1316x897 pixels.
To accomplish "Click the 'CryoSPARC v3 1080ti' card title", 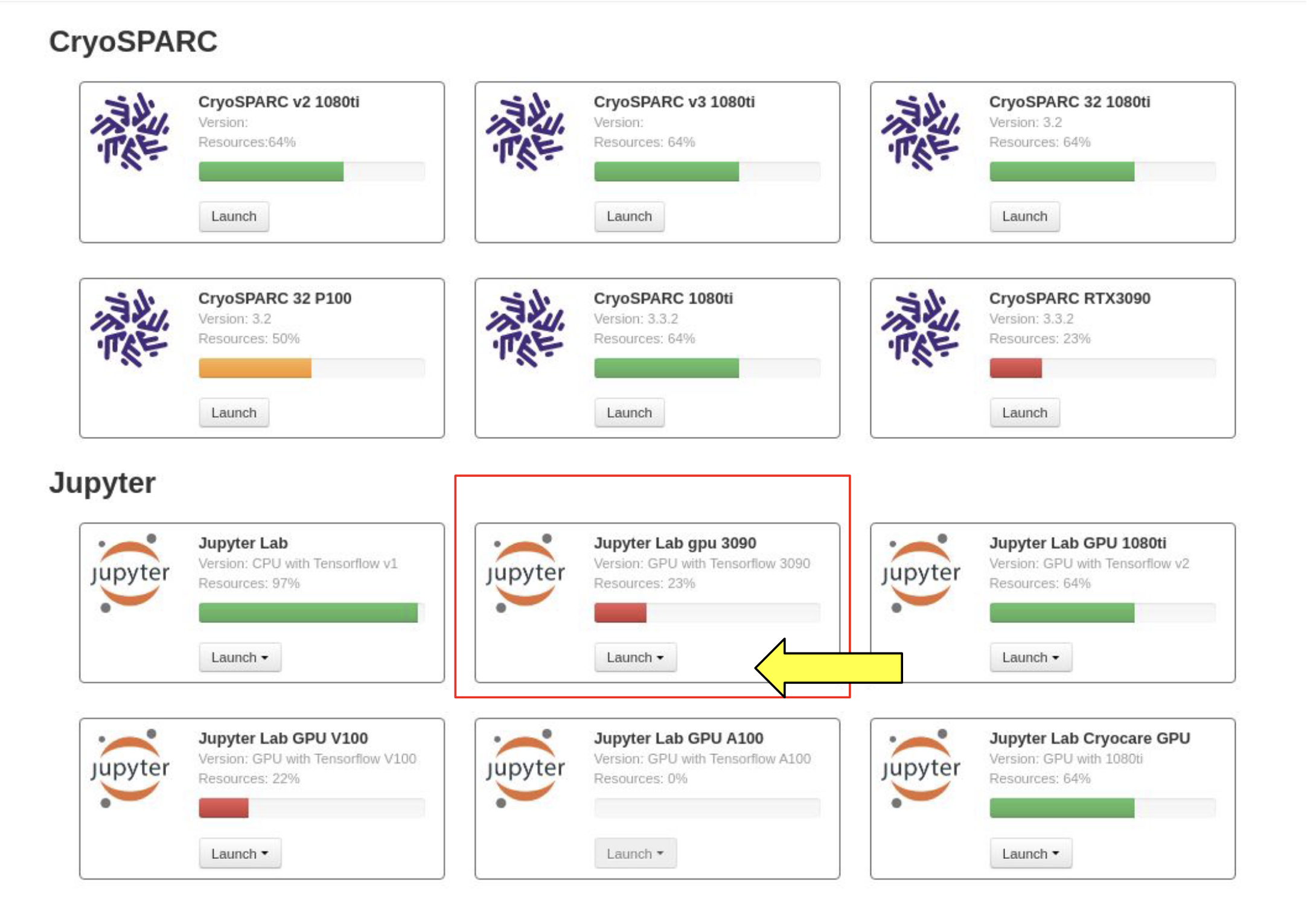I will 674,102.
